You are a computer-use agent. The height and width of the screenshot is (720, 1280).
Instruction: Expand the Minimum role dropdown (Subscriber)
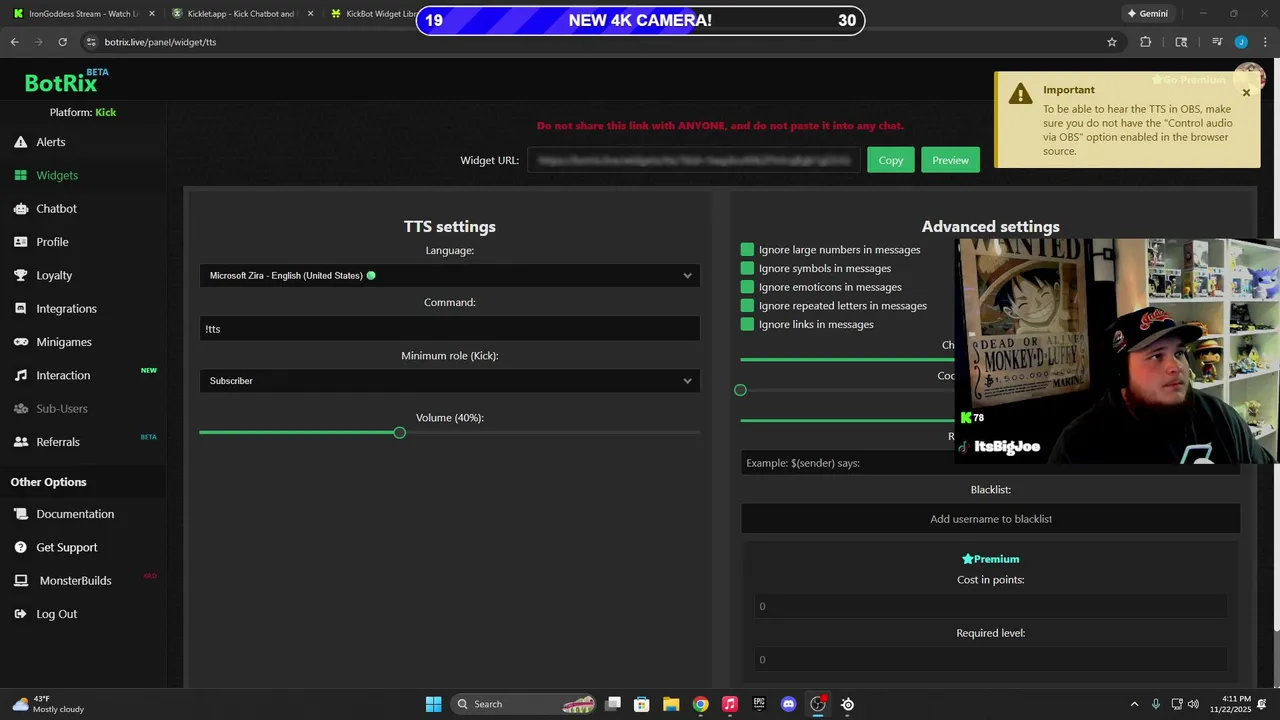click(450, 381)
